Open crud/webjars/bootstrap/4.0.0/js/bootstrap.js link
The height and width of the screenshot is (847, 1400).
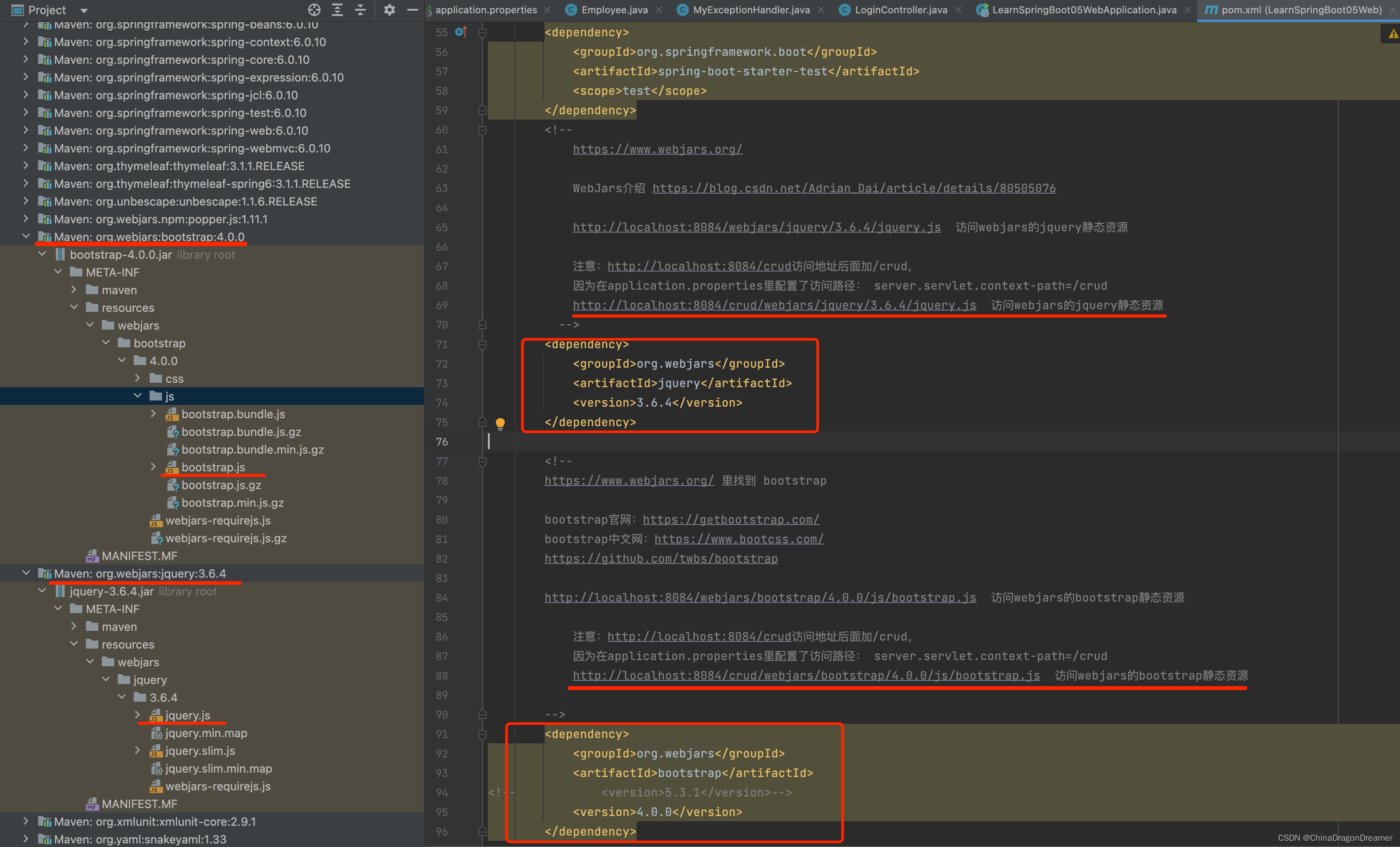point(806,675)
